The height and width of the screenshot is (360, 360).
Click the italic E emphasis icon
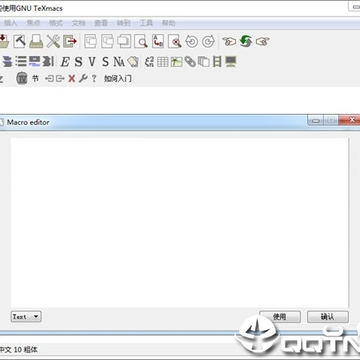65,62
